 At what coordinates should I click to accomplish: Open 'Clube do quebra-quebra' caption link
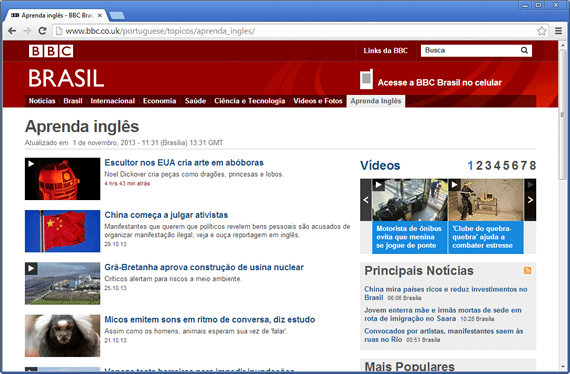click(482, 237)
